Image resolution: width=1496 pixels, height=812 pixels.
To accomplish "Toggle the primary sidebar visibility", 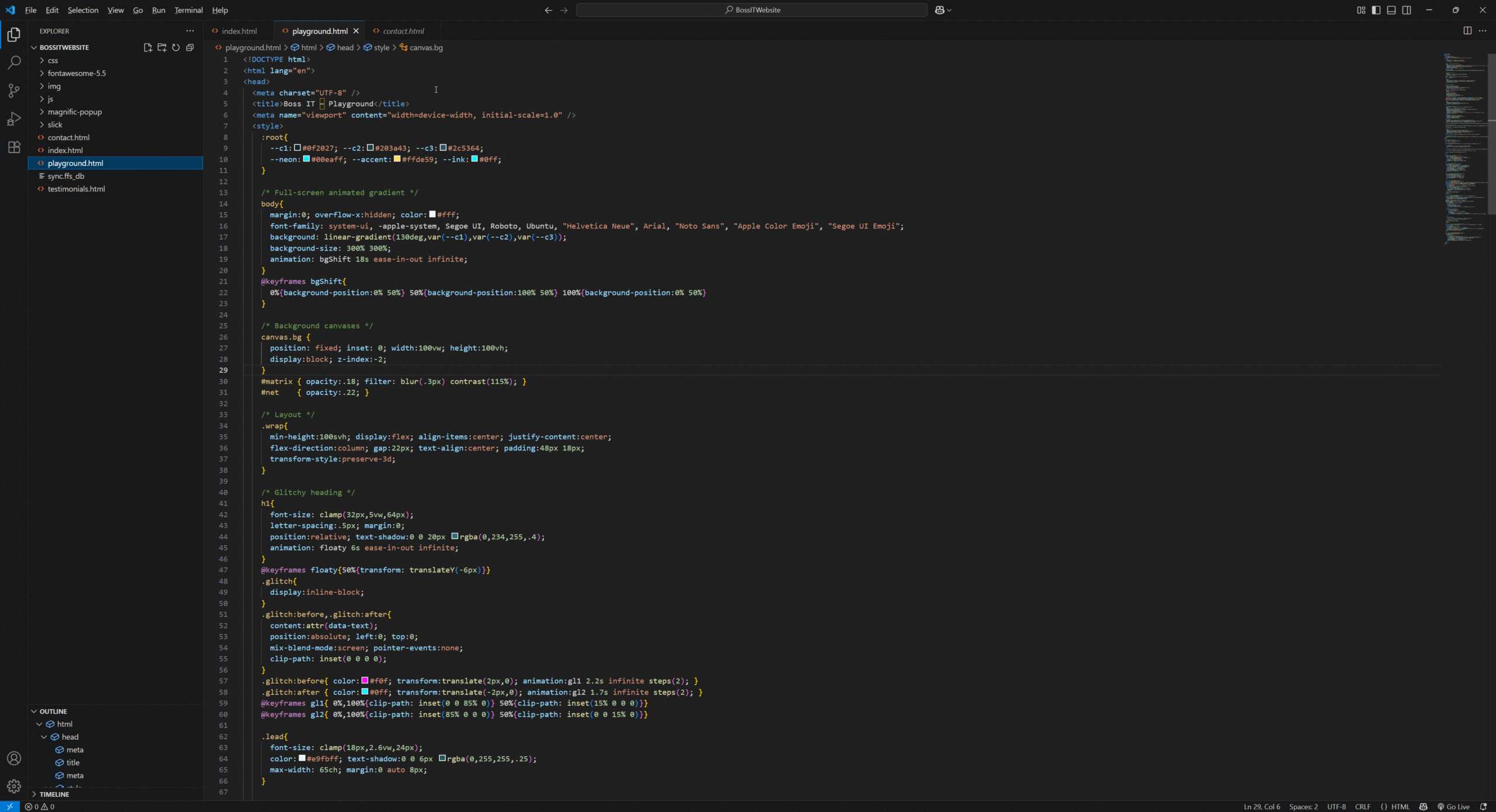I will [x=1375, y=10].
